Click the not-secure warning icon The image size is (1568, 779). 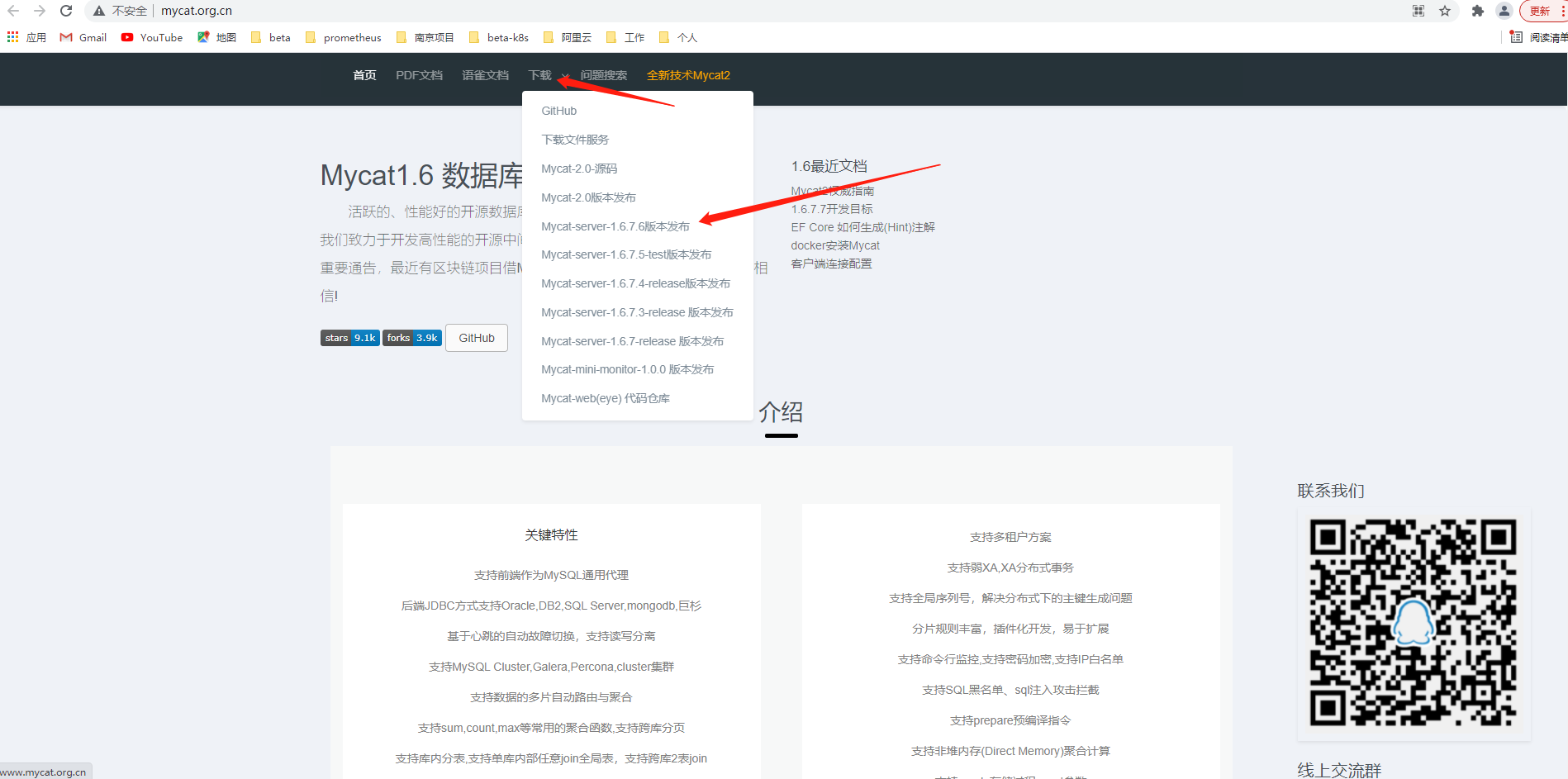[x=99, y=11]
